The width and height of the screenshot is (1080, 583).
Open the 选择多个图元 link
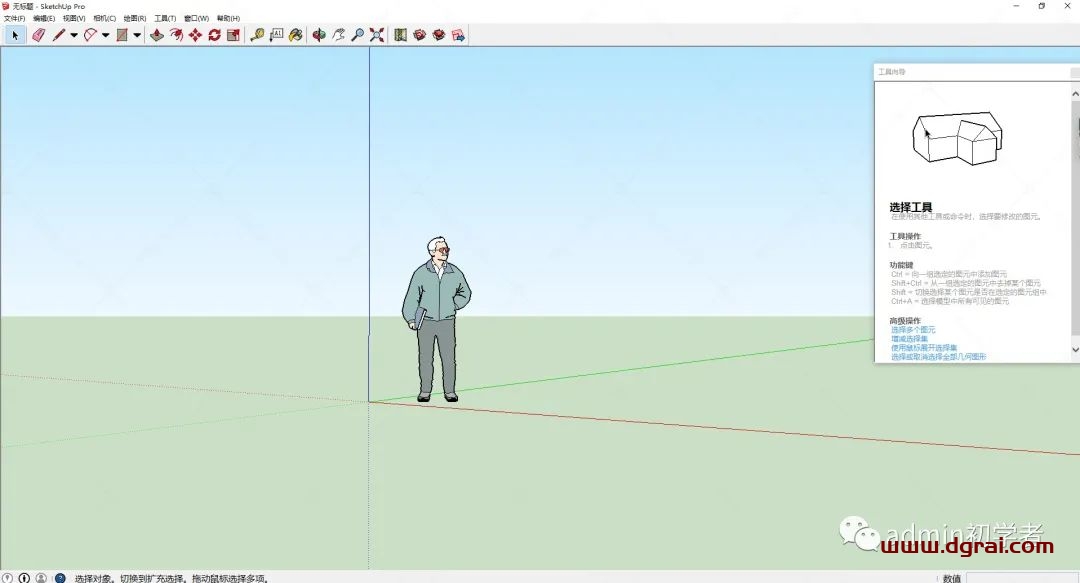tap(913, 330)
